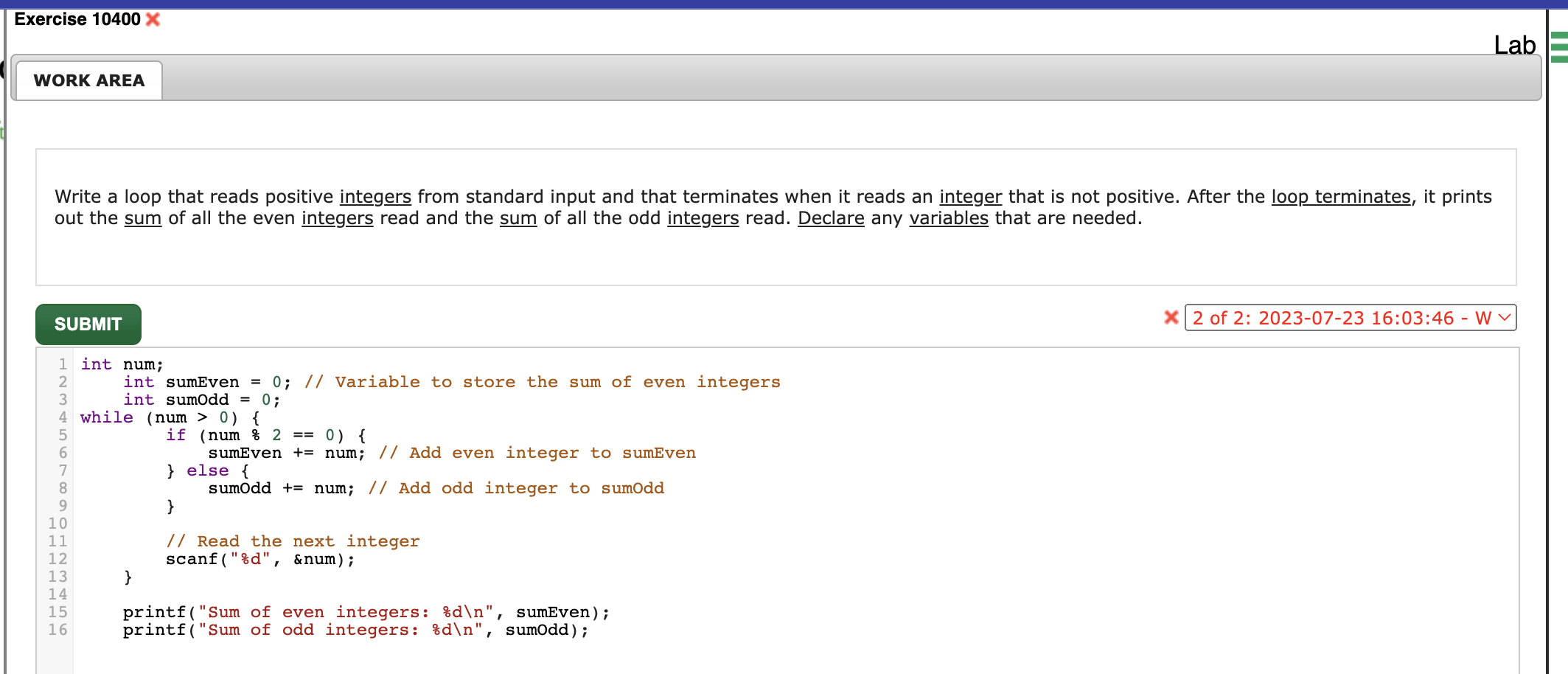Close Exercise 10400 with the red X
Image resolution: width=1568 pixels, height=674 pixels.
(153, 20)
